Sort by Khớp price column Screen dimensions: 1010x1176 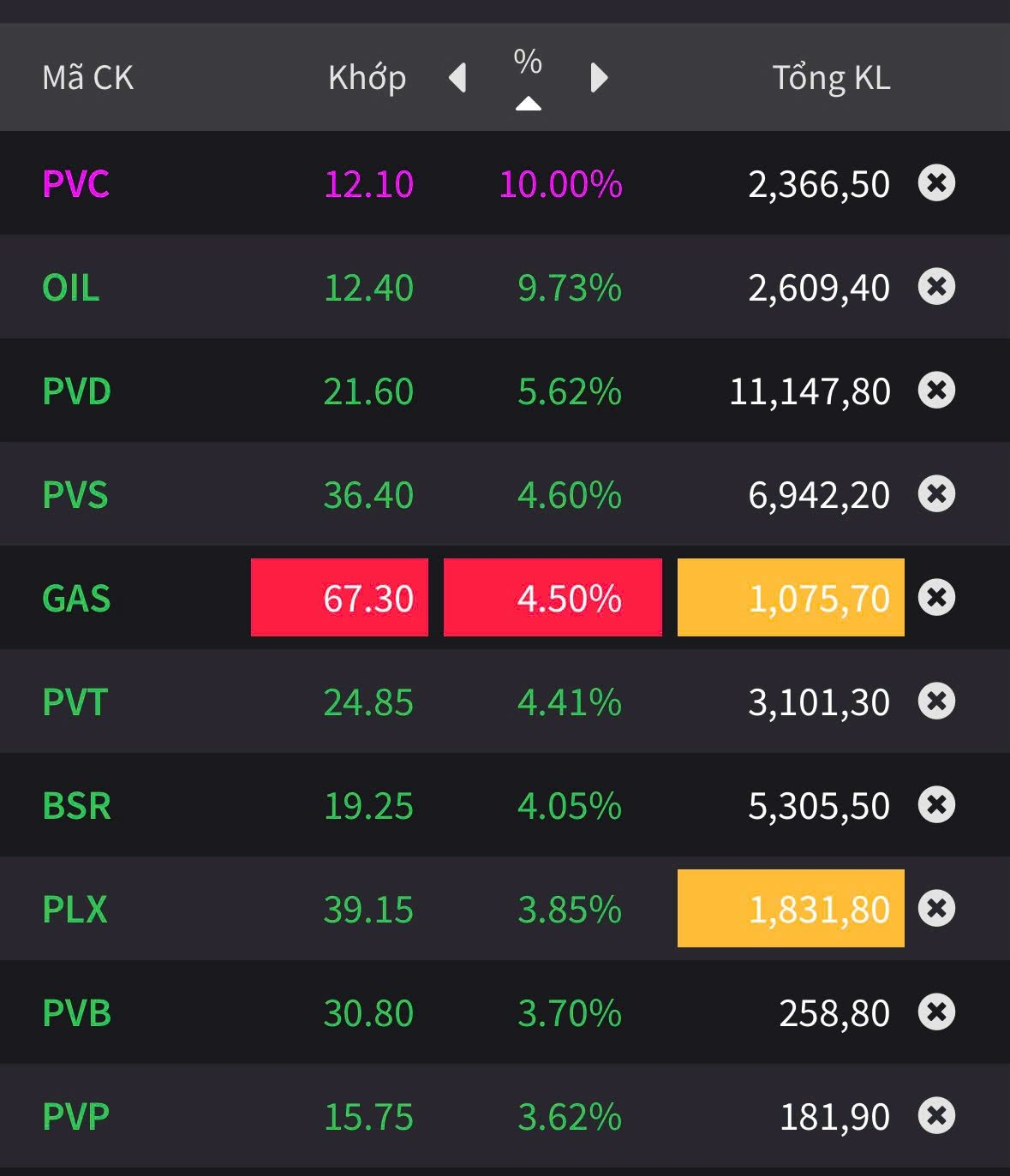367,78
